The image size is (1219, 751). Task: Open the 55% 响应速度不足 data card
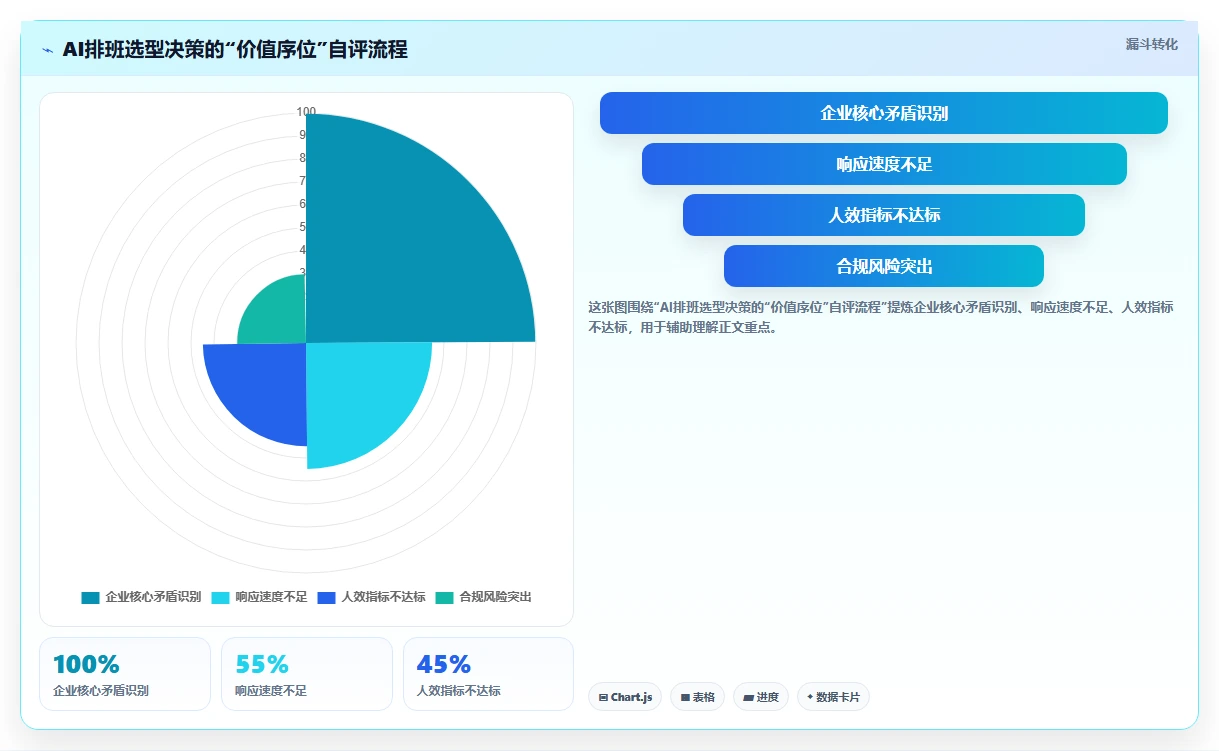pyautogui.click(x=307, y=674)
